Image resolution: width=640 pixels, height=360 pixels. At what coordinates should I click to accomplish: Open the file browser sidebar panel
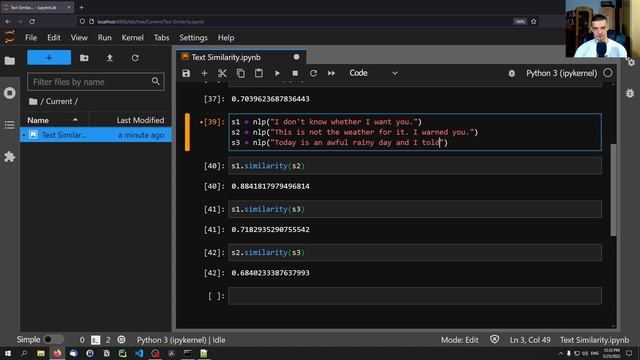coord(9,61)
